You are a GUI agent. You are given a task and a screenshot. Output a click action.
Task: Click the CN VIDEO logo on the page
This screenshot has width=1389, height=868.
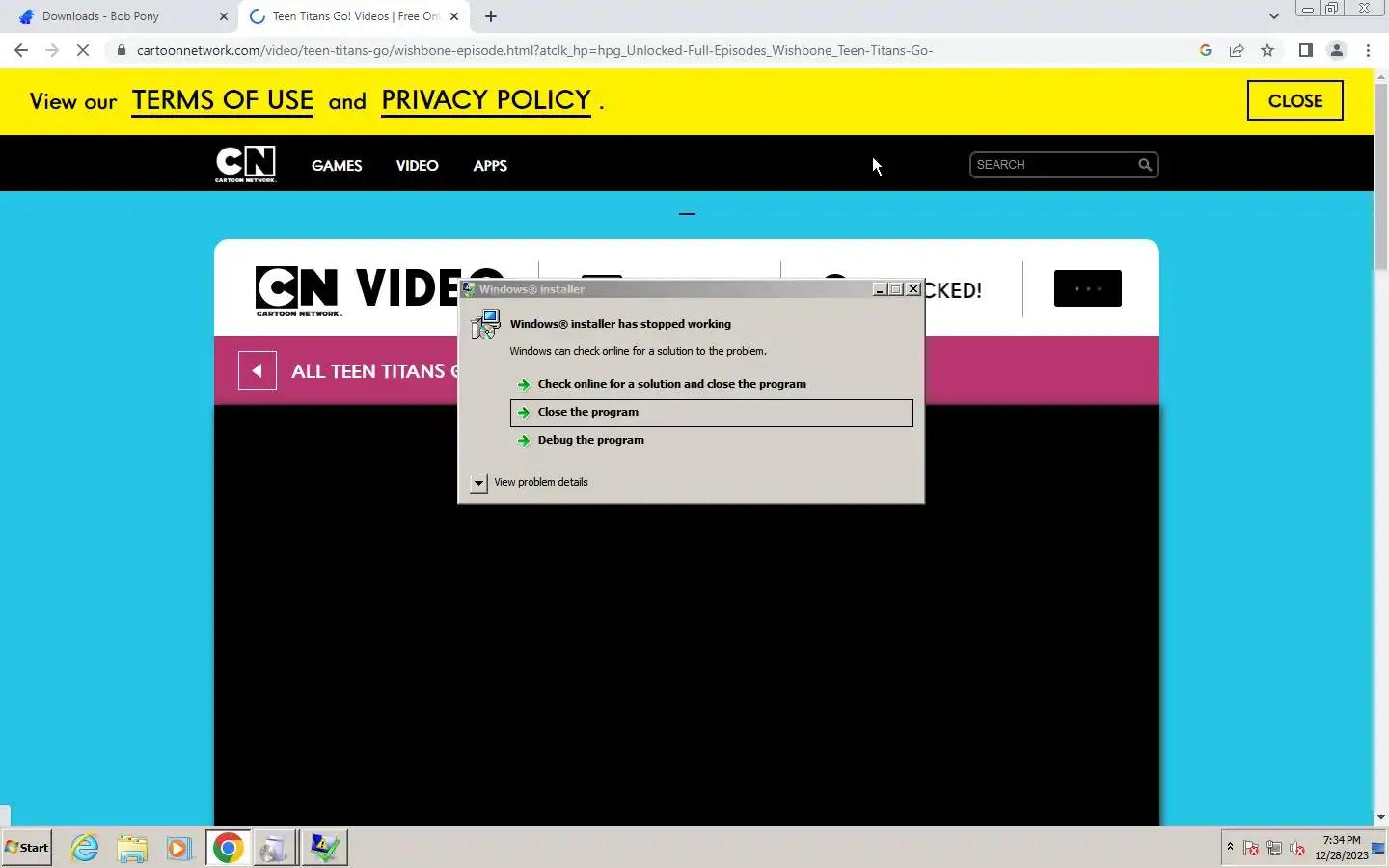click(357, 289)
